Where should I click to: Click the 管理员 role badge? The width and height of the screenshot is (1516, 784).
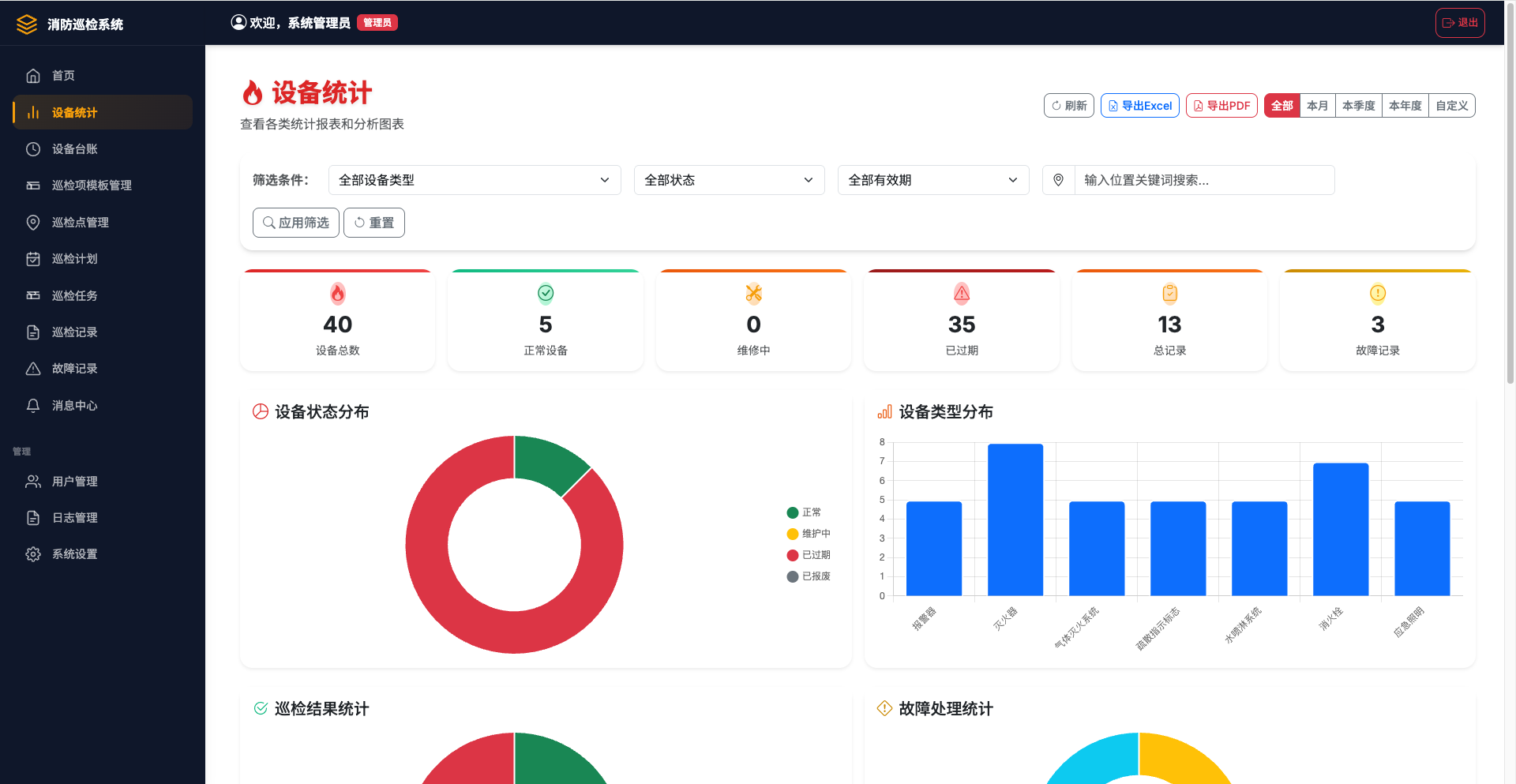[377, 23]
